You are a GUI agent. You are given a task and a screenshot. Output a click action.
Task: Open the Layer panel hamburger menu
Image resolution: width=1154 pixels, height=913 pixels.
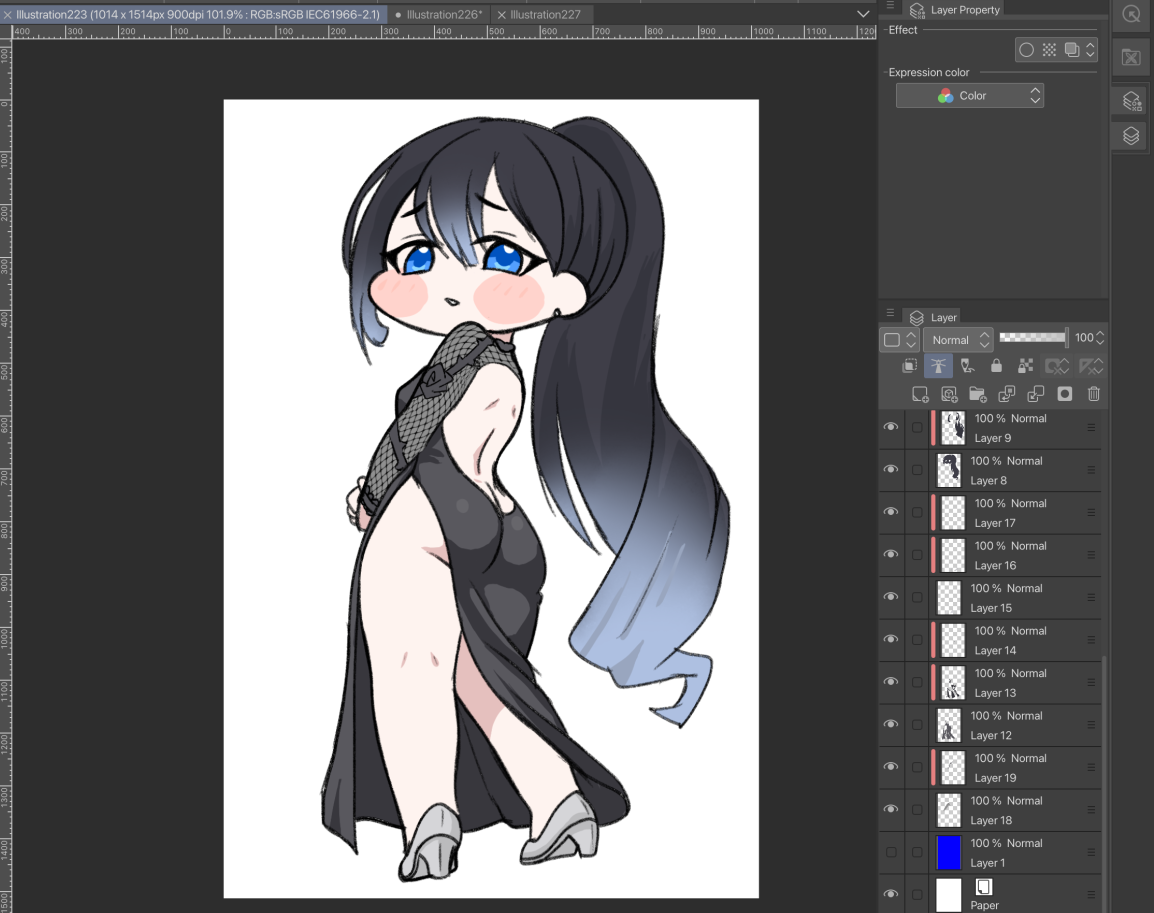[x=890, y=313]
